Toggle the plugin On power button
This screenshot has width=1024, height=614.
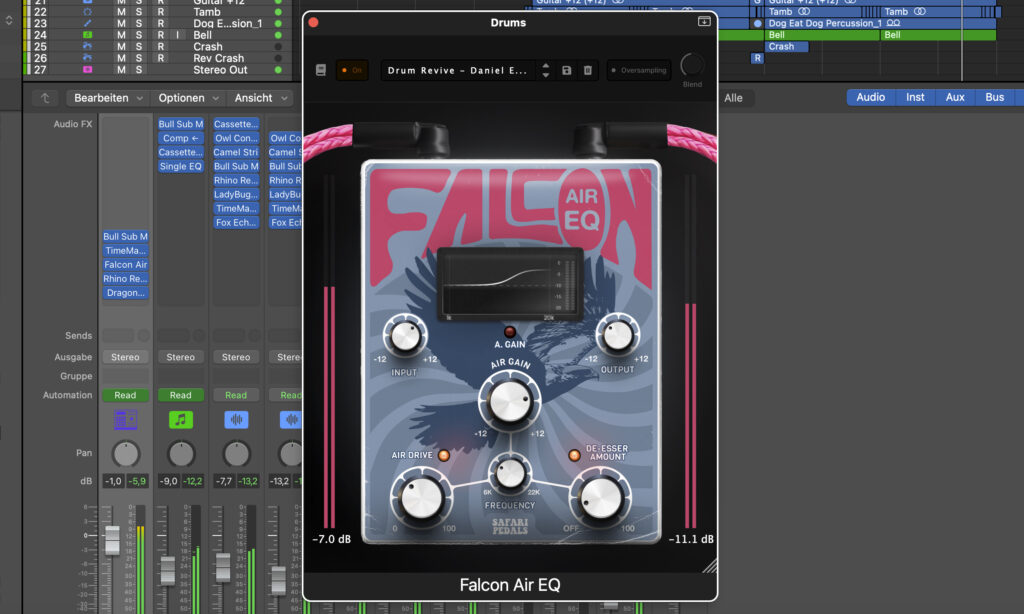352,70
